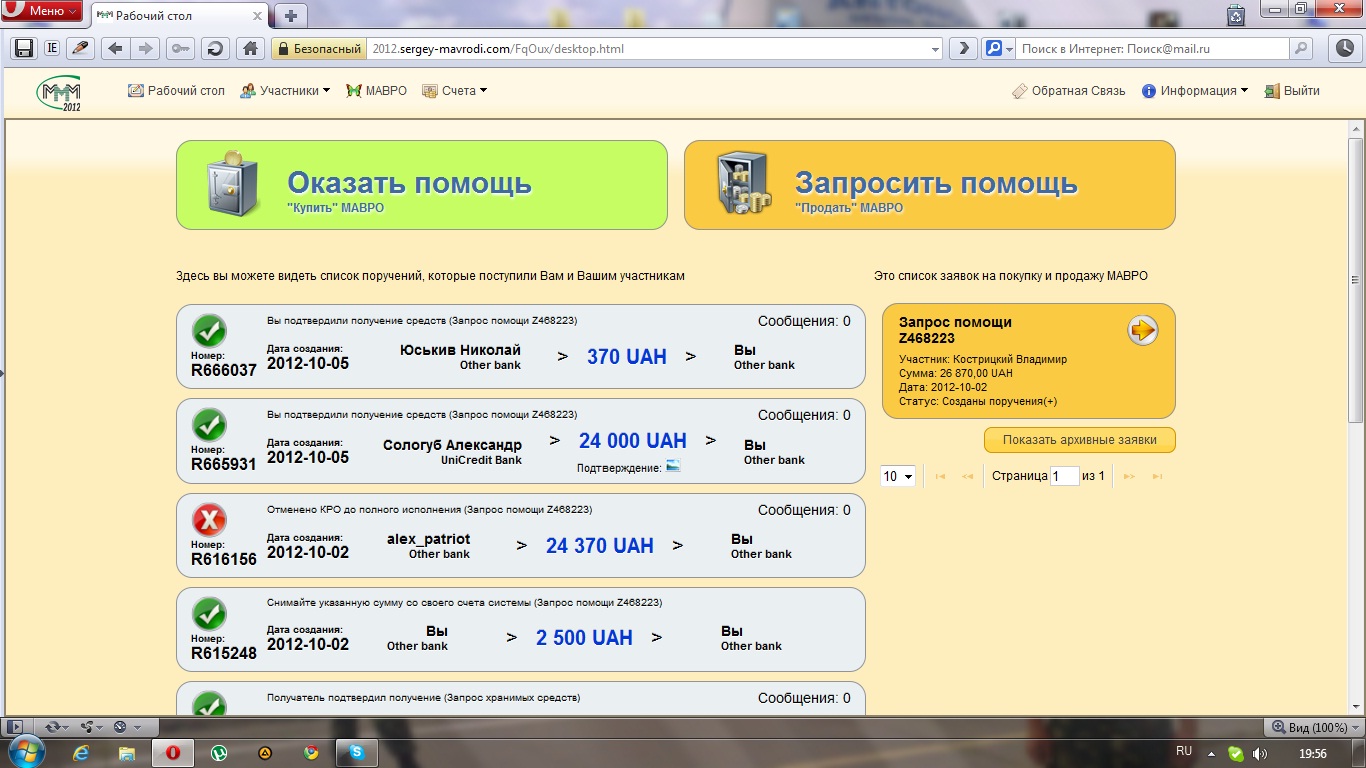
Task: Switch to Skype in the taskbar
Action: pyautogui.click(x=357, y=753)
